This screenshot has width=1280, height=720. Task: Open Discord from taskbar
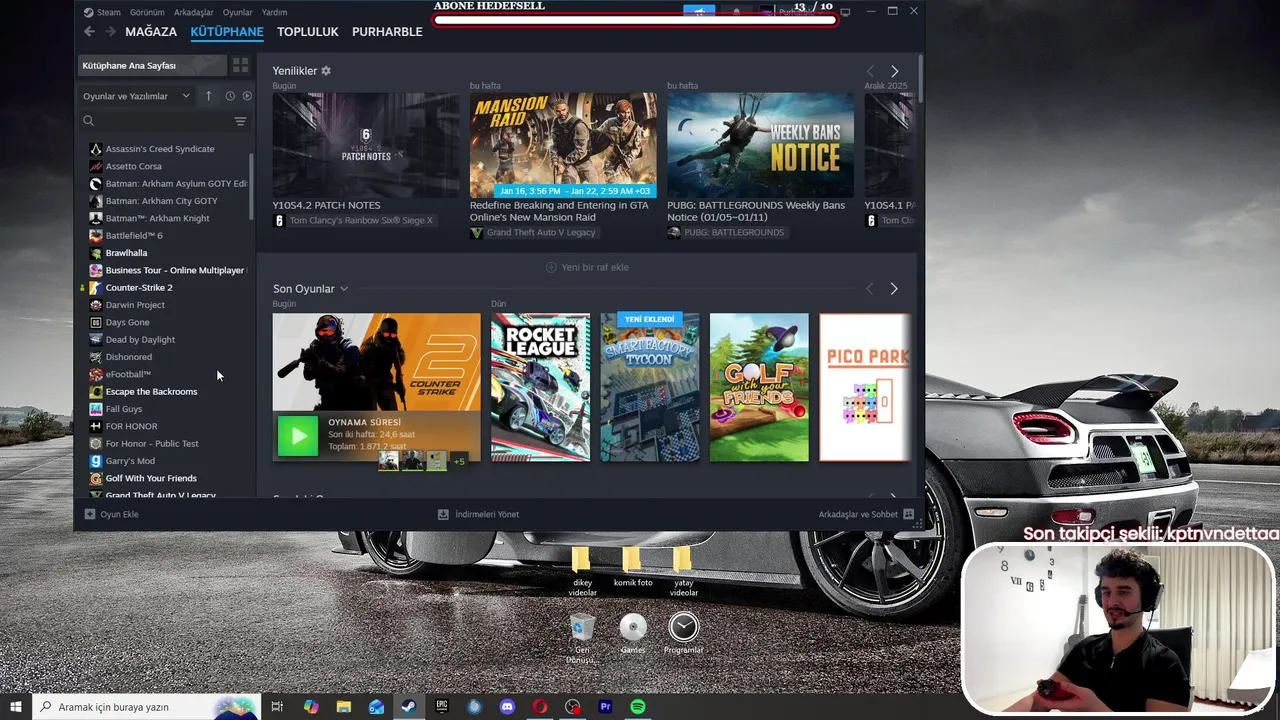[x=507, y=707]
